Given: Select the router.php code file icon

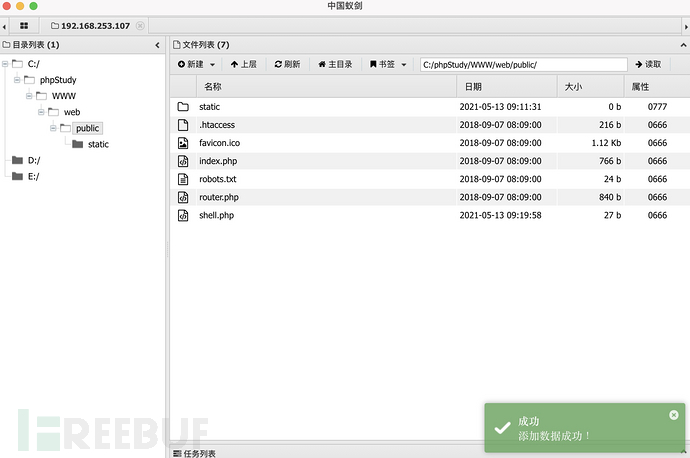Looking at the screenshot, I should point(183,197).
